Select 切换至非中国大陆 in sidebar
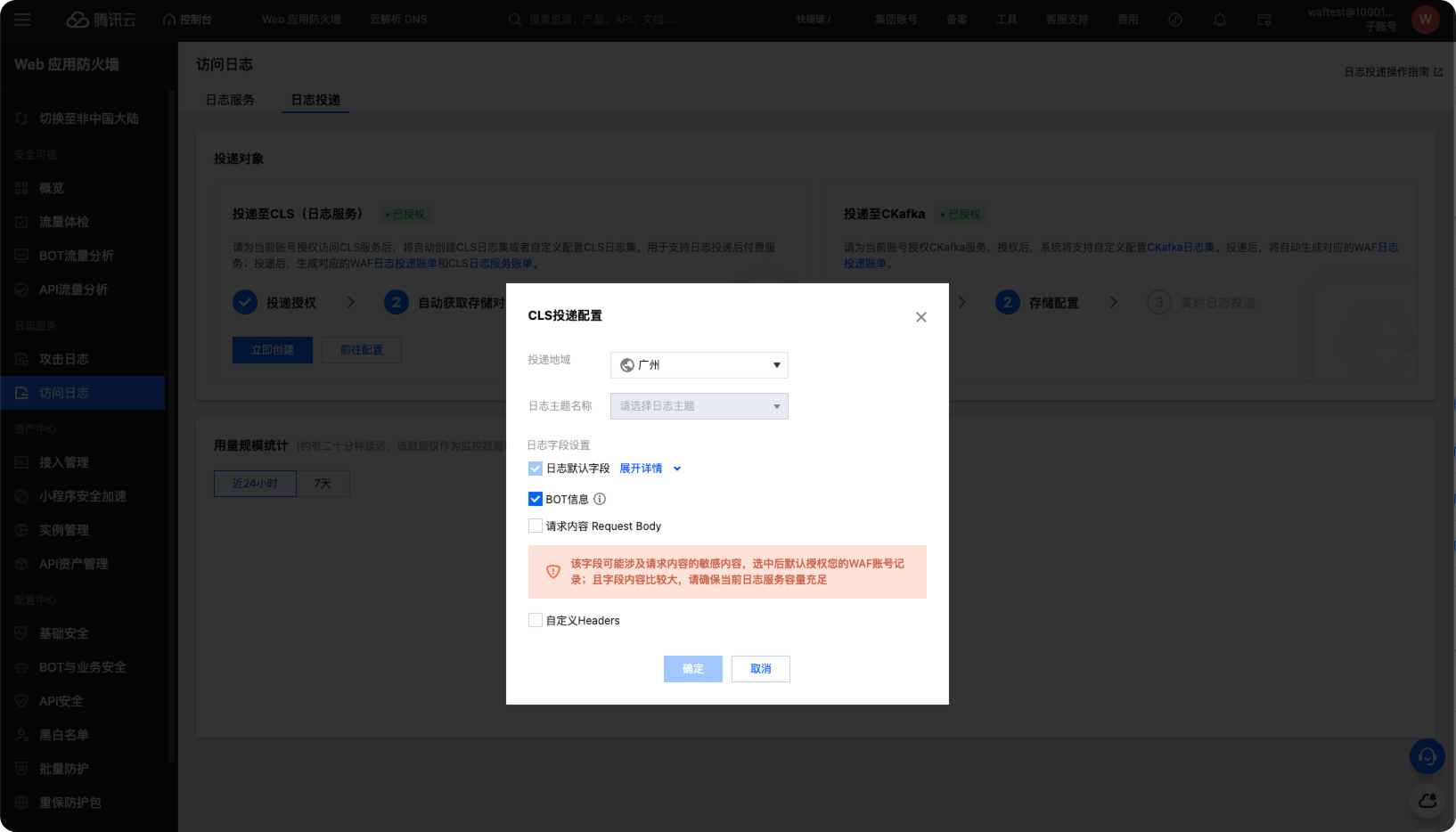This screenshot has height=832, width=1456. [83, 118]
